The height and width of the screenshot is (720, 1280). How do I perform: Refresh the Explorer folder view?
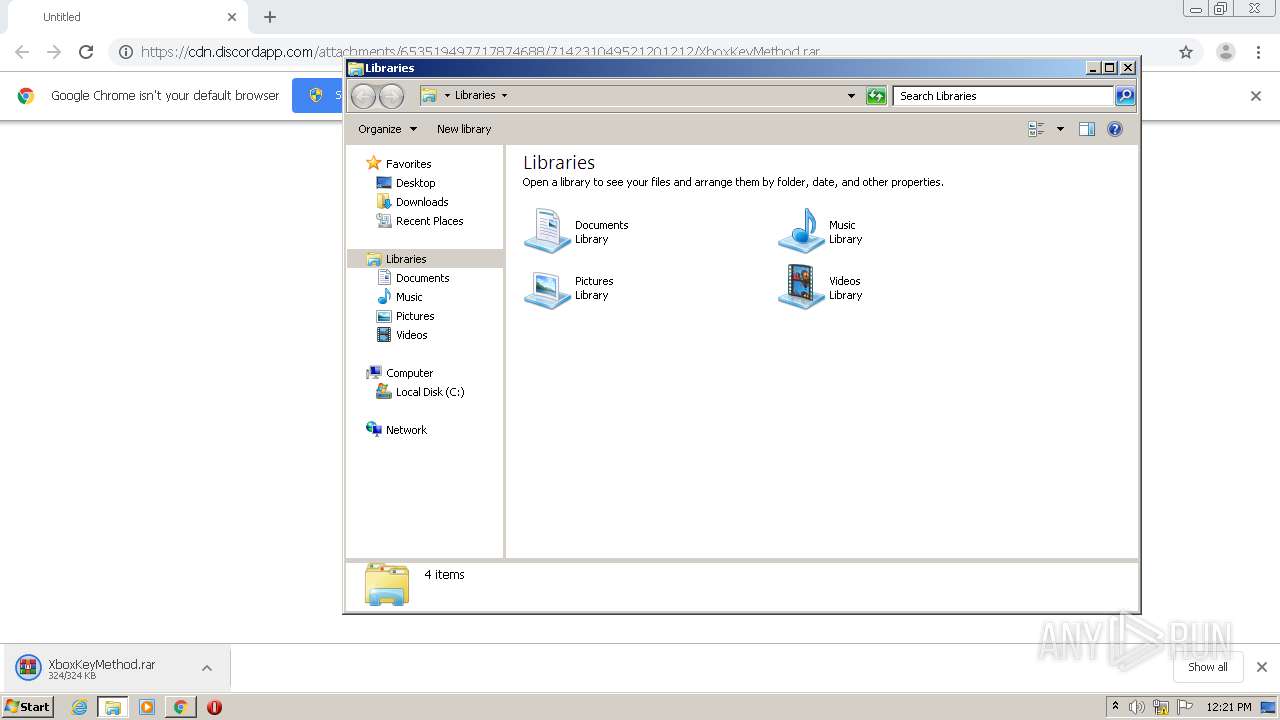[x=876, y=96]
